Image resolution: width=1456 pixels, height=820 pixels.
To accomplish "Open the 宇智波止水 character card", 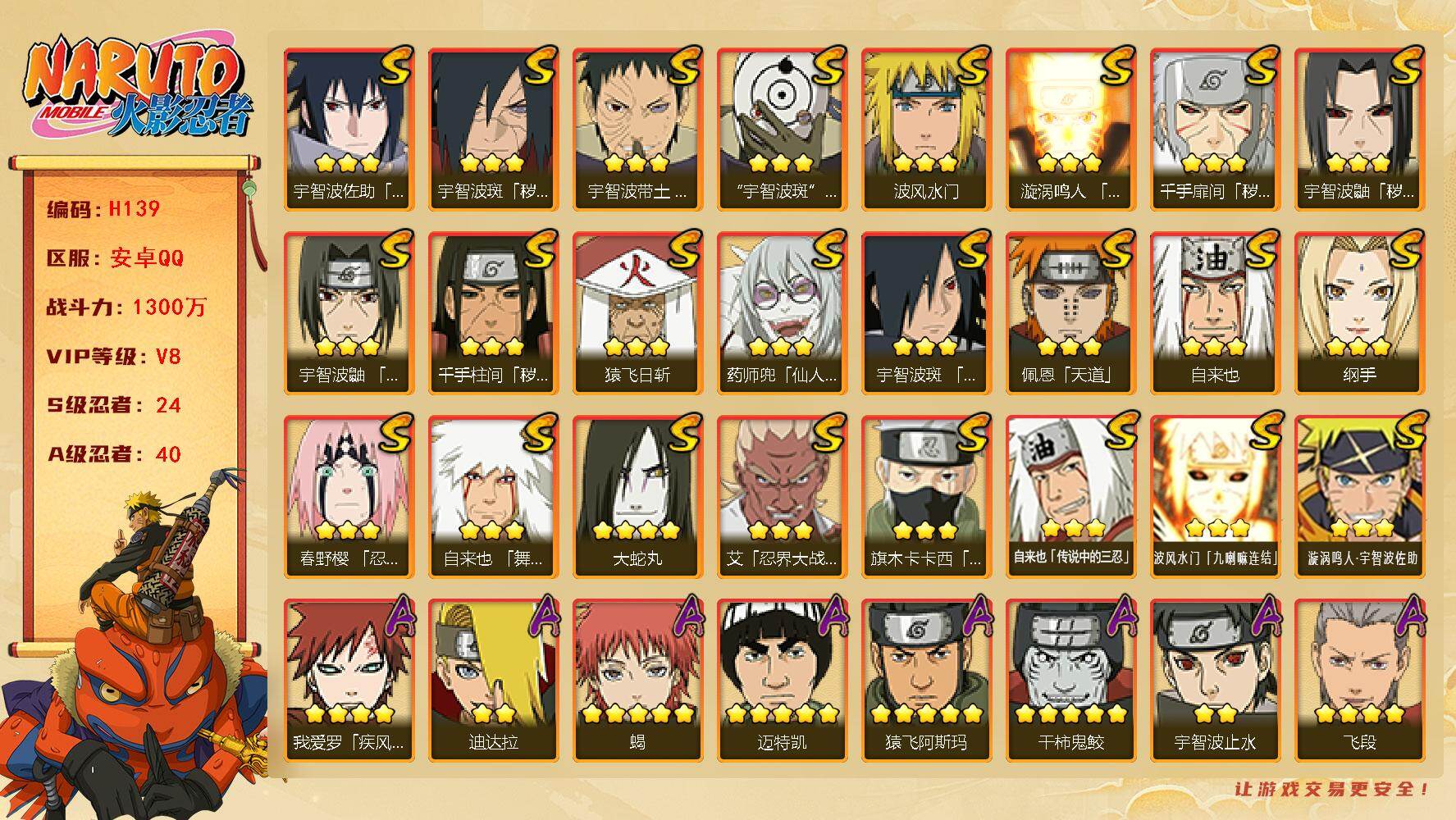I will 1215,681.
